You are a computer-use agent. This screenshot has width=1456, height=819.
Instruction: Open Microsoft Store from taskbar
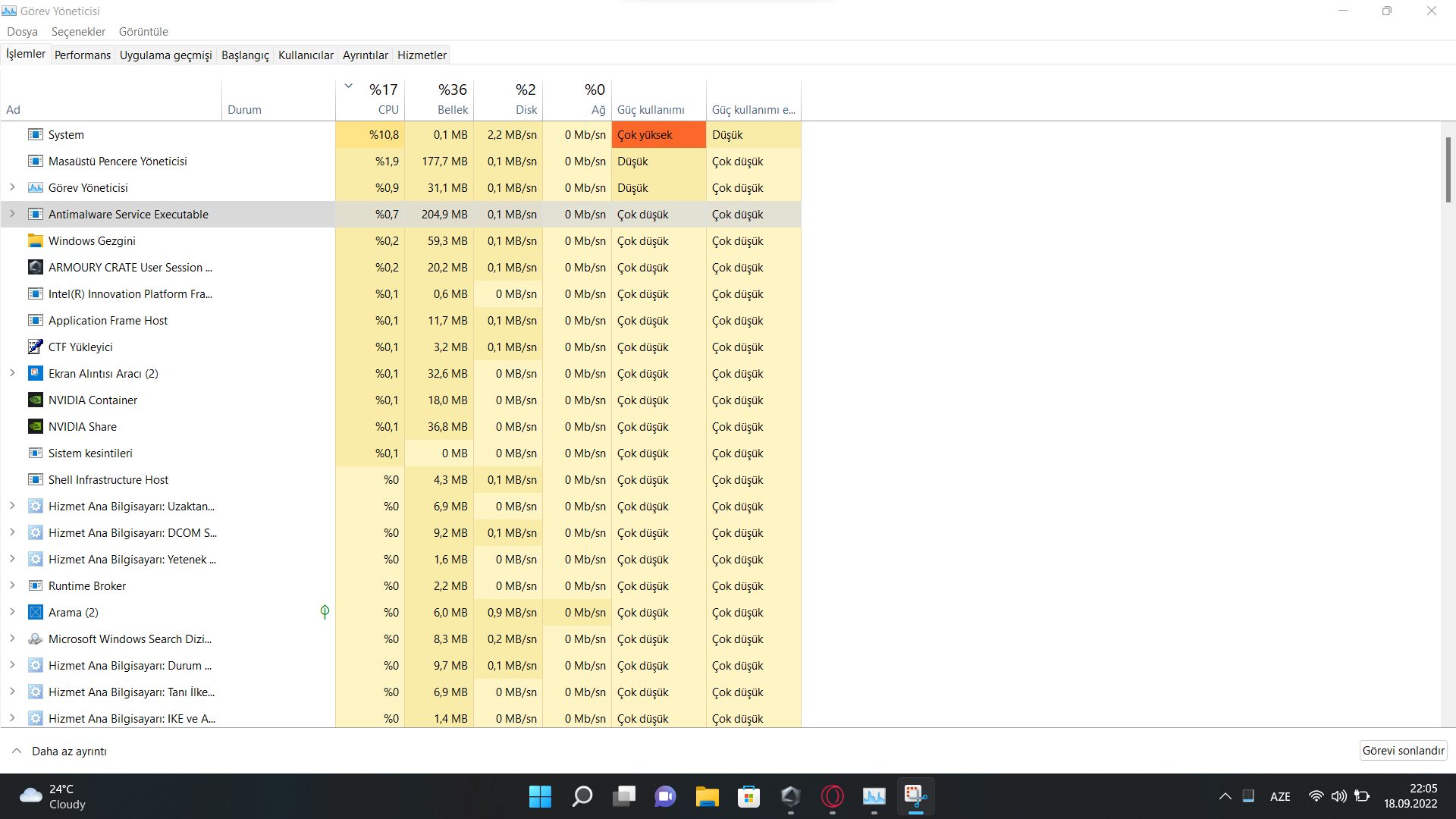tap(748, 796)
